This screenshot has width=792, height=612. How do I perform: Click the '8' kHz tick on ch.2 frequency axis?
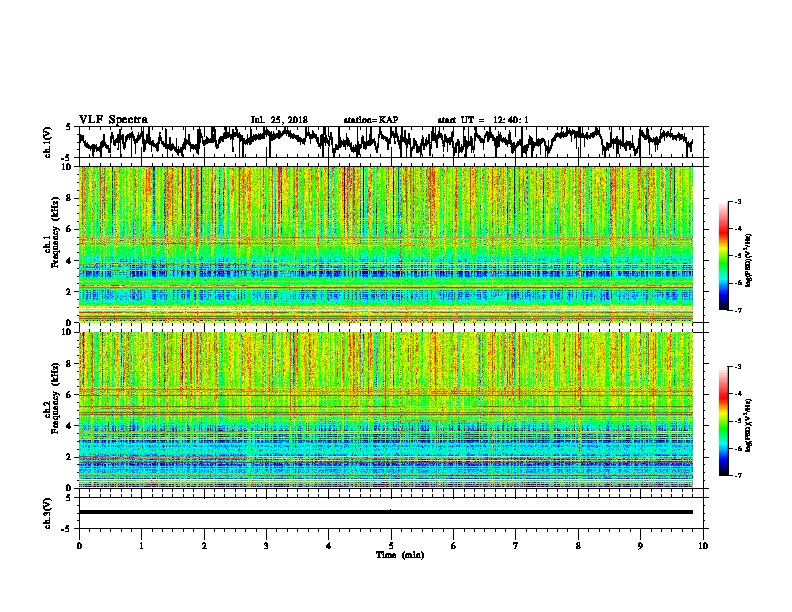click(70, 364)
